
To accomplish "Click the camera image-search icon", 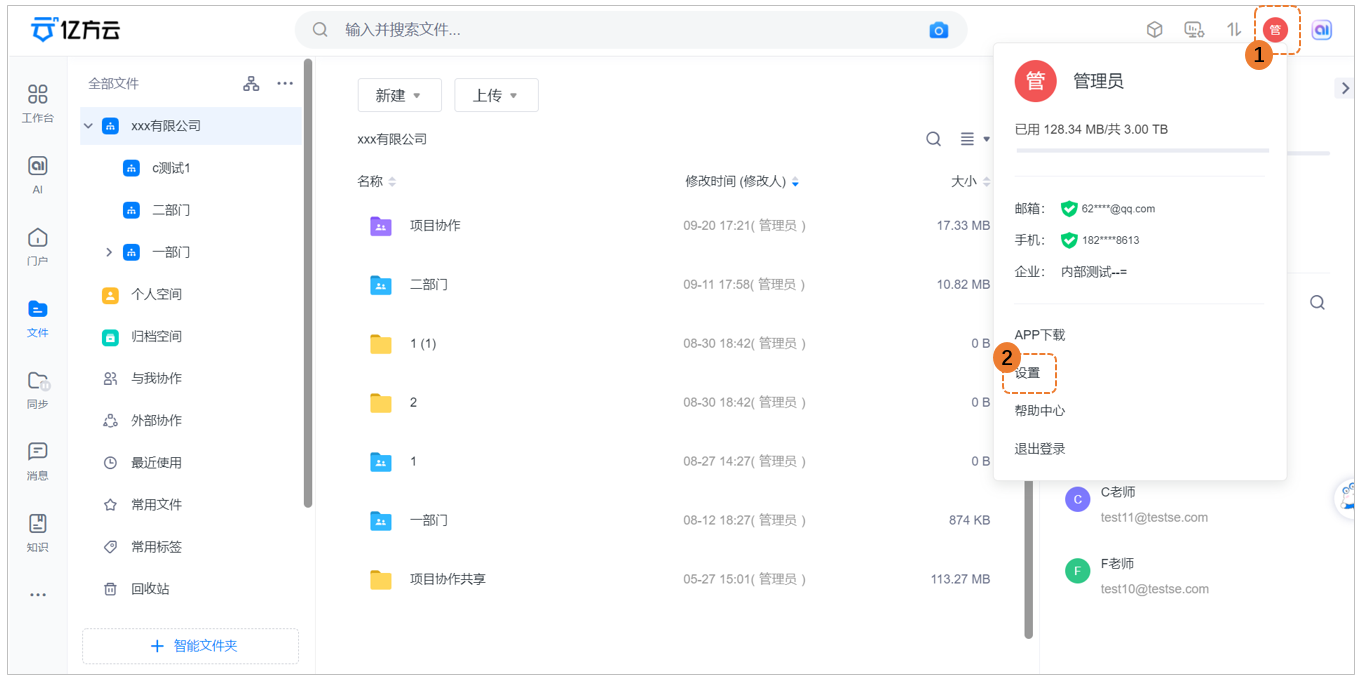I will click(x=938, y=30).
